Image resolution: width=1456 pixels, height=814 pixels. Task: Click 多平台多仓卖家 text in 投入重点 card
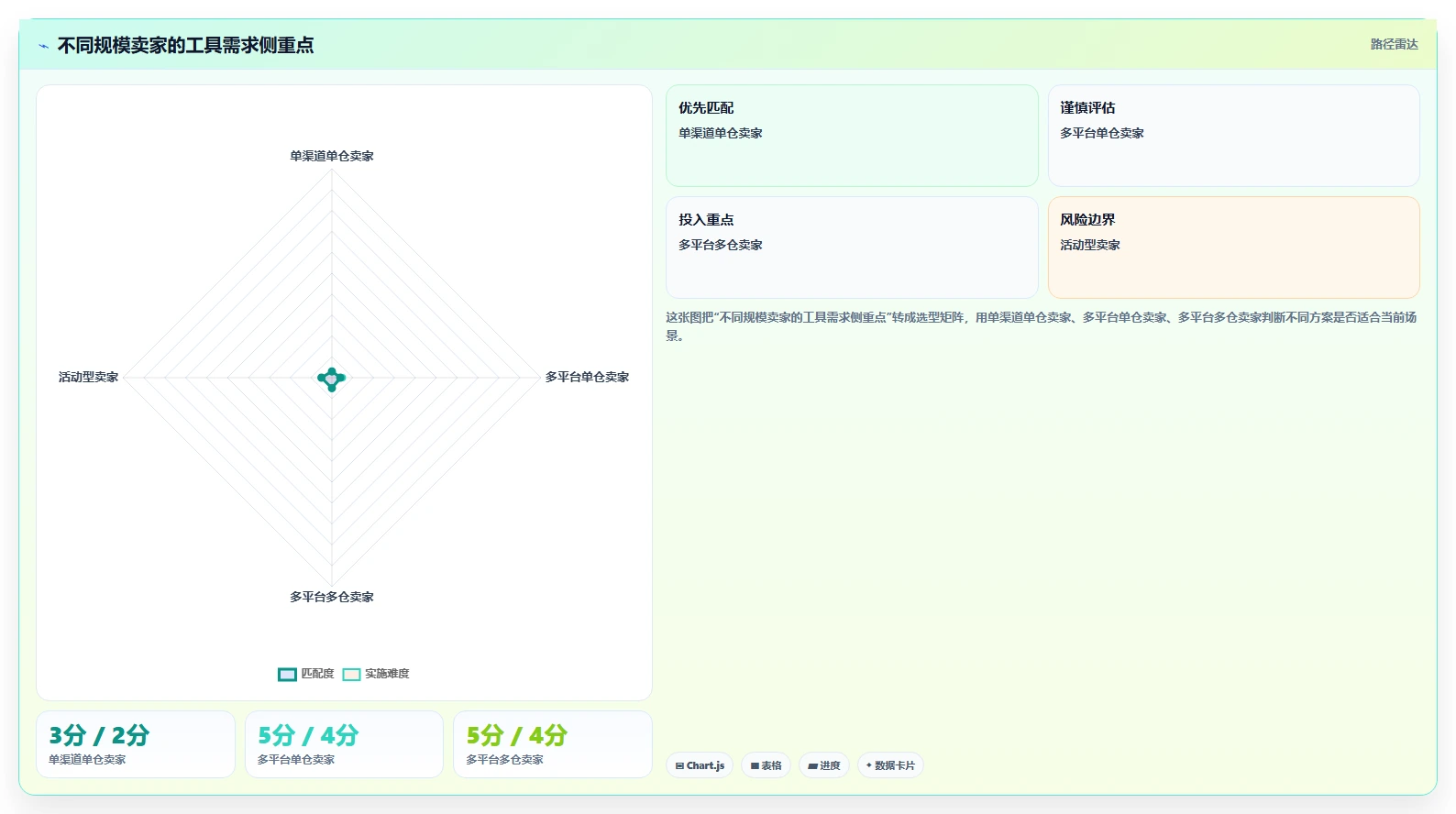721,245
